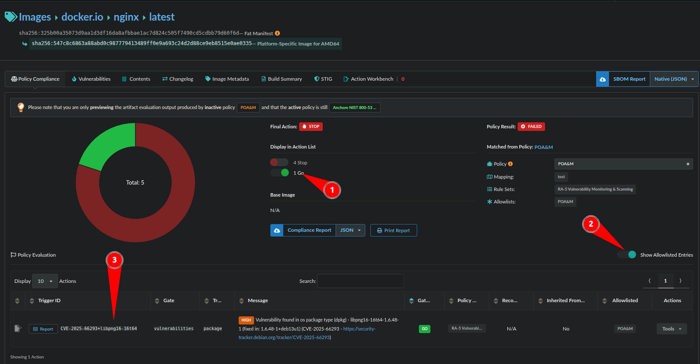The width and height of the screenshot is (700, 364).
Task: Open the Display 10 actions dropdown
Action: tap(45, 281)
